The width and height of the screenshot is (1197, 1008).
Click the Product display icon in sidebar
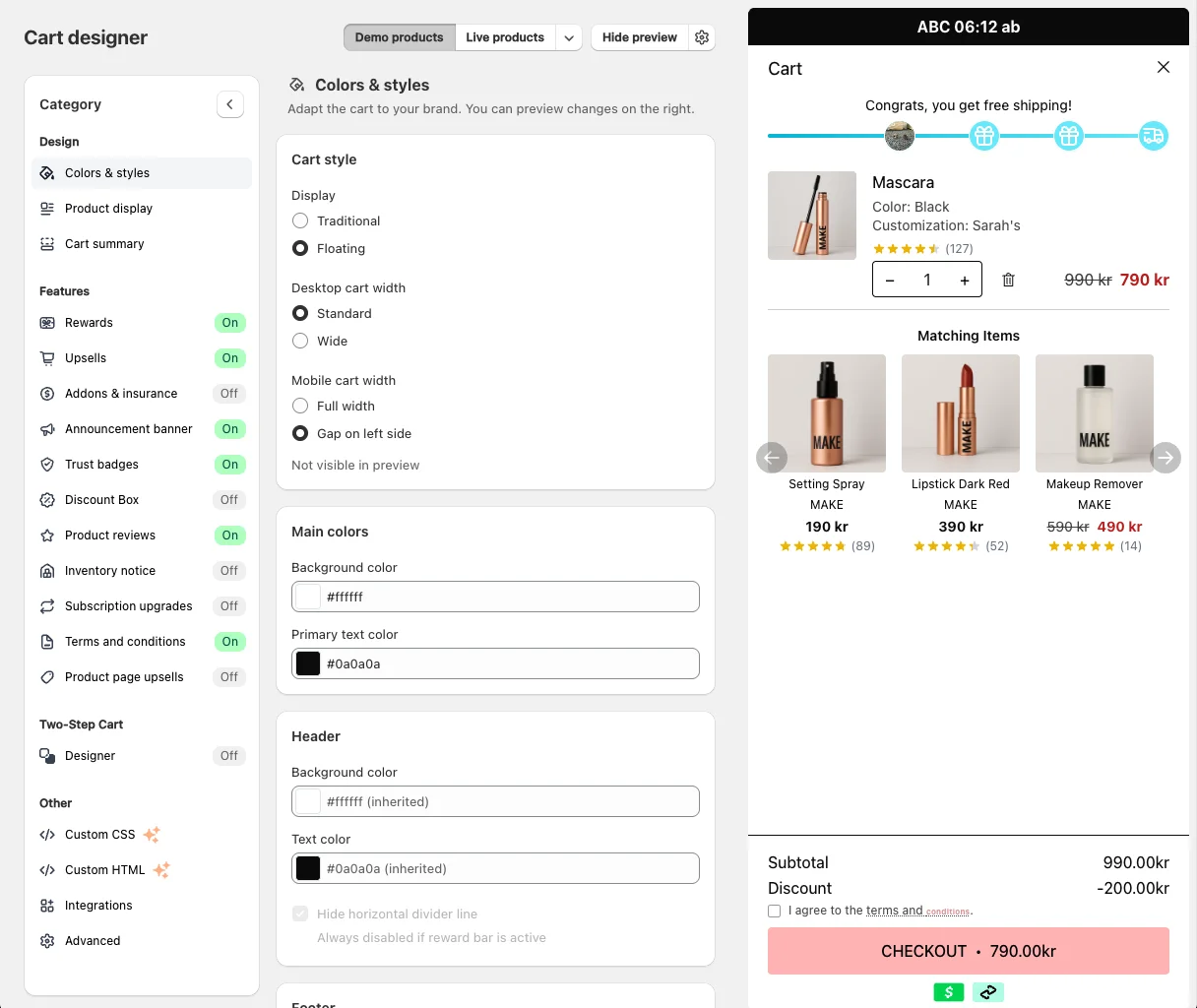coord(47,209)
